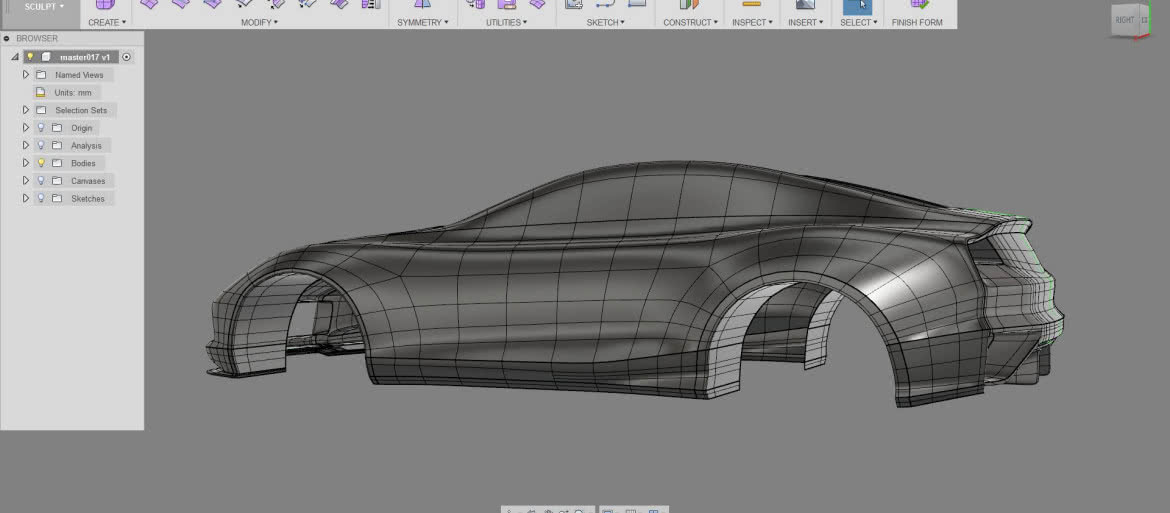The height and width of the screenshot is (513, 1170).
Task: Click the Select arrow cursor icon
Action: coord(858,7)
